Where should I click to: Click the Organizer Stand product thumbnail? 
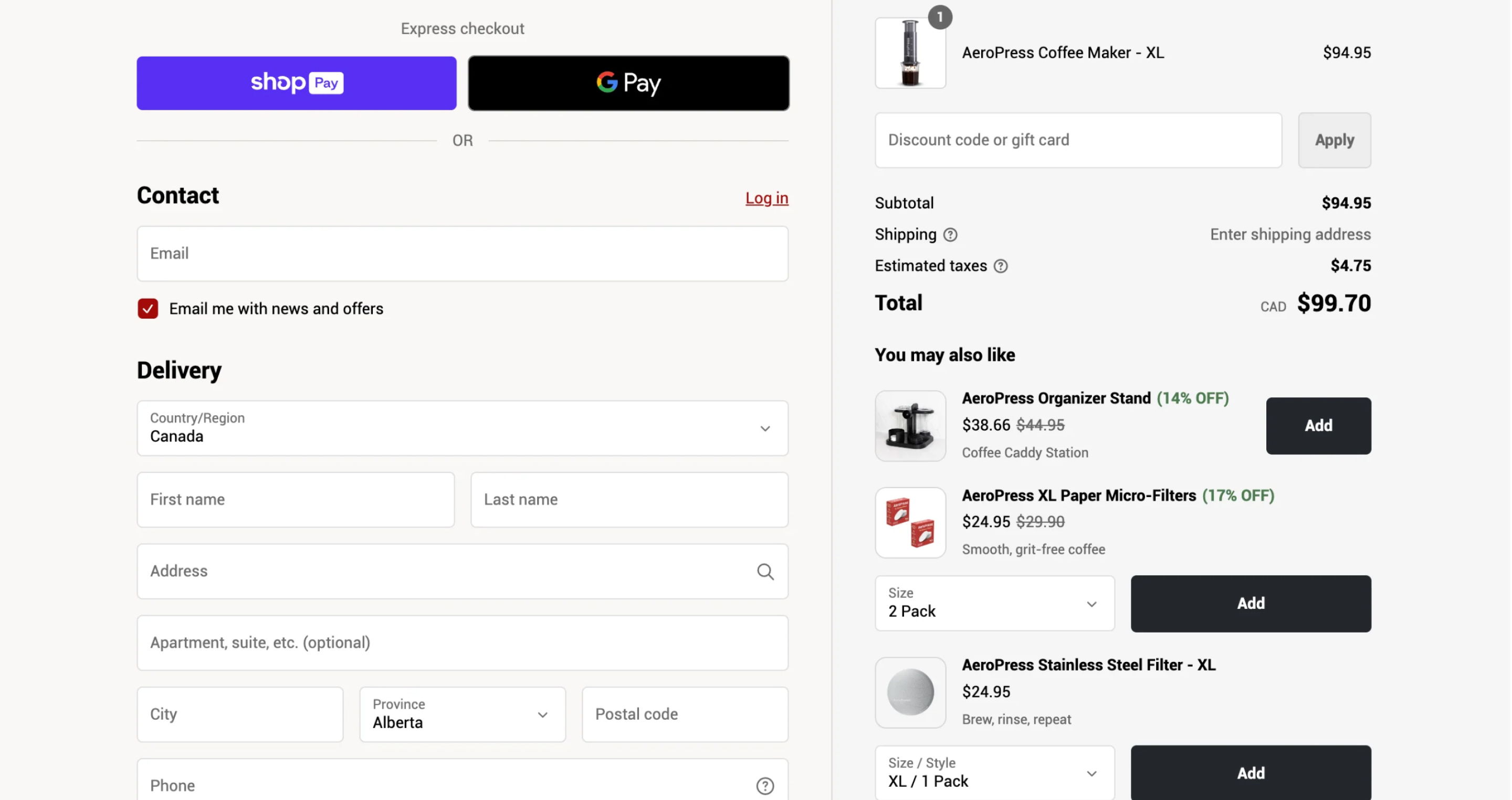pyautogui.click(x=910, y=426)
